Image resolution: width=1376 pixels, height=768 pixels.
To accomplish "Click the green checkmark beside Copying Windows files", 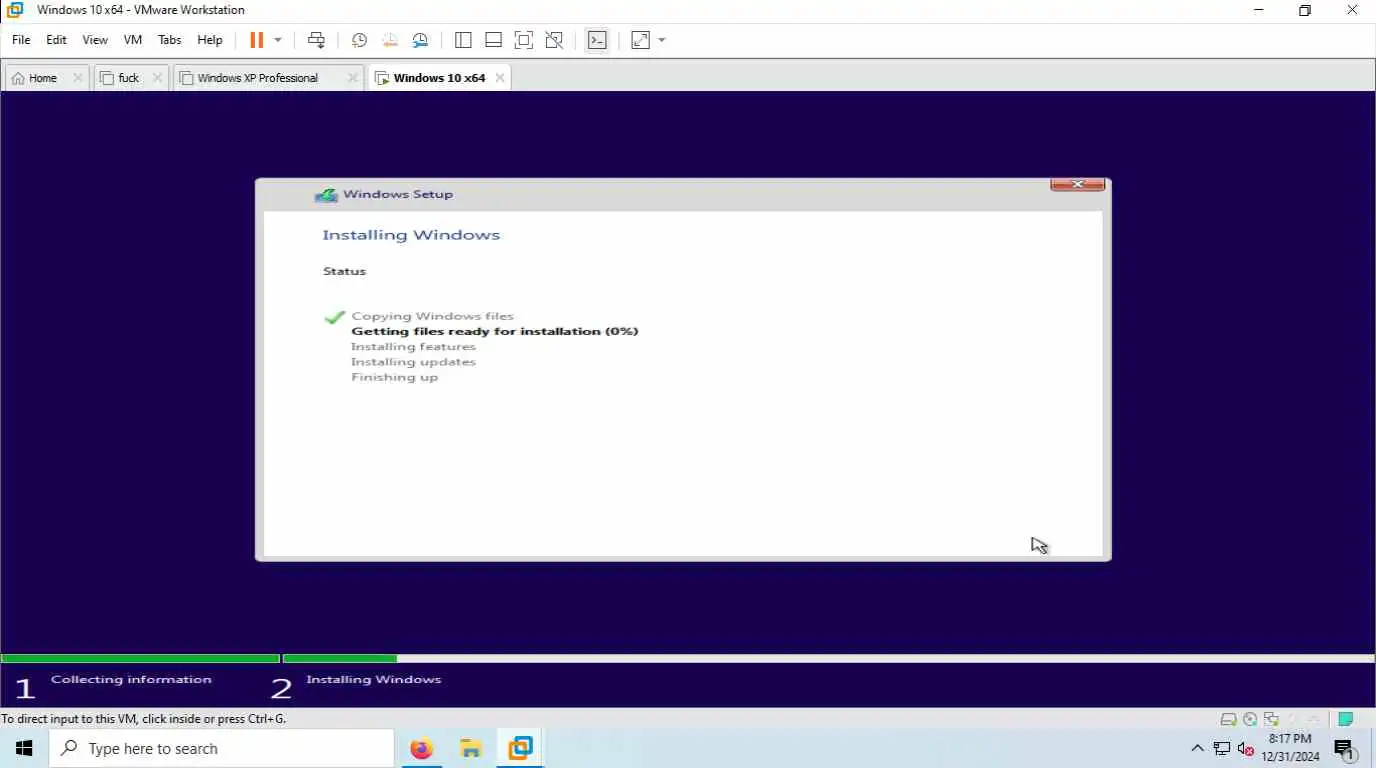I will 334,316.
